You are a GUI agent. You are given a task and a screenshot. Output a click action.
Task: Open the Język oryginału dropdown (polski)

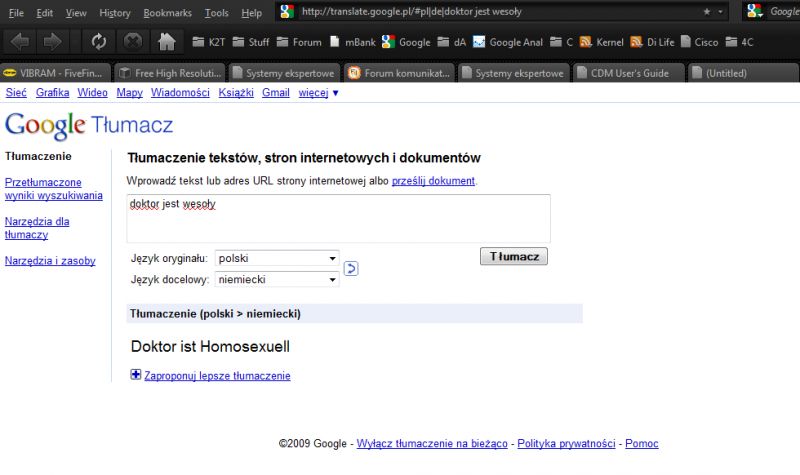277,258
